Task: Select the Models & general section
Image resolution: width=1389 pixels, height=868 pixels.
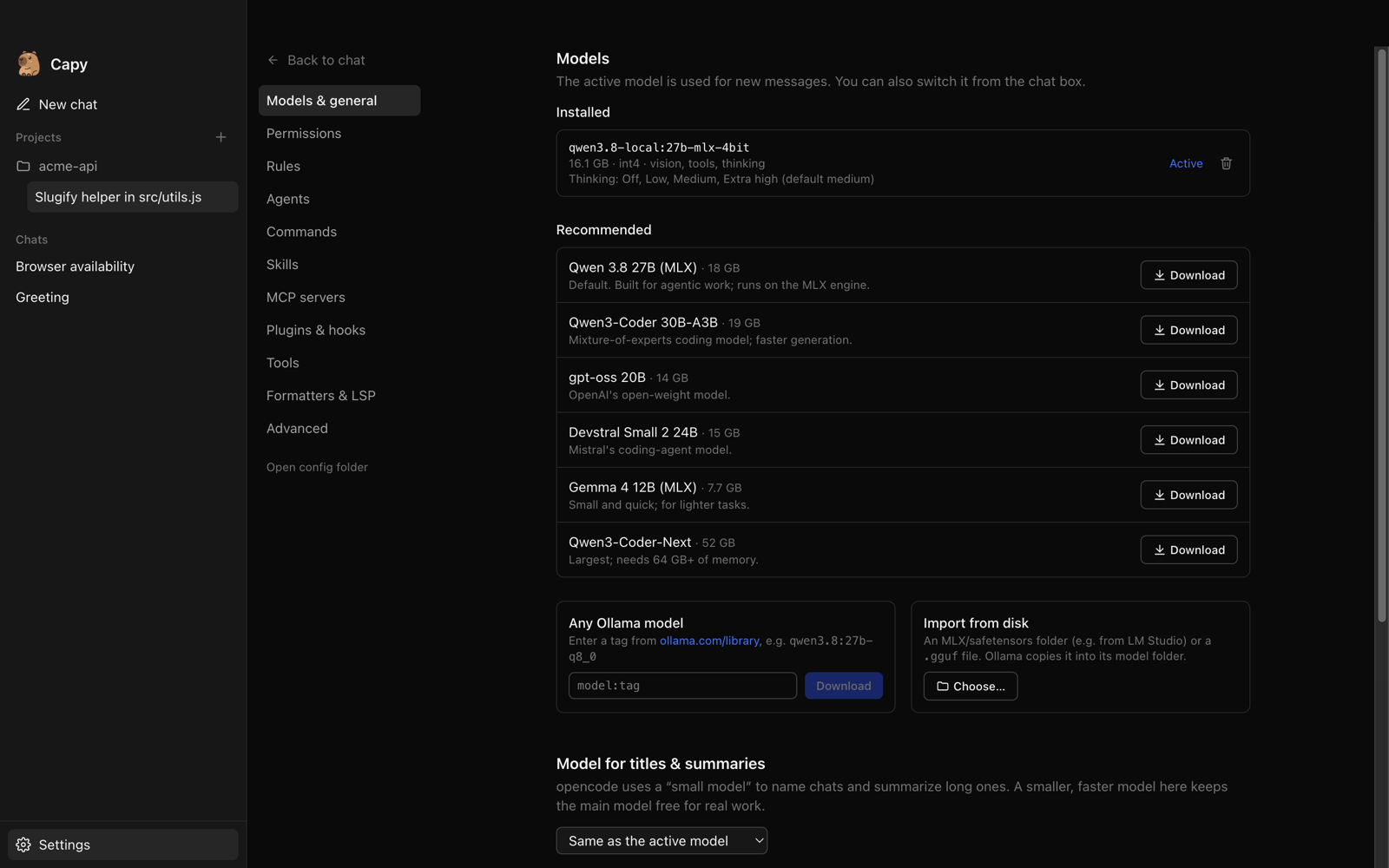Action: pyautogui.click(x=339, y=101)
